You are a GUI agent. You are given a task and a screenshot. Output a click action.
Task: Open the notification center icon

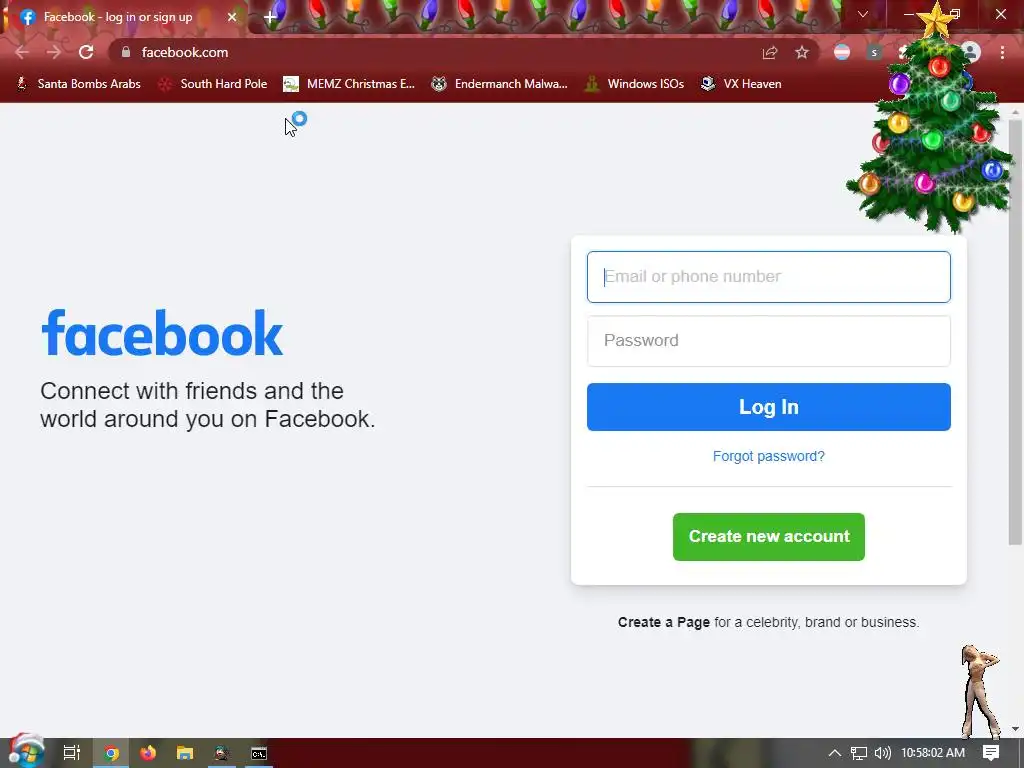tap(991, 753)
